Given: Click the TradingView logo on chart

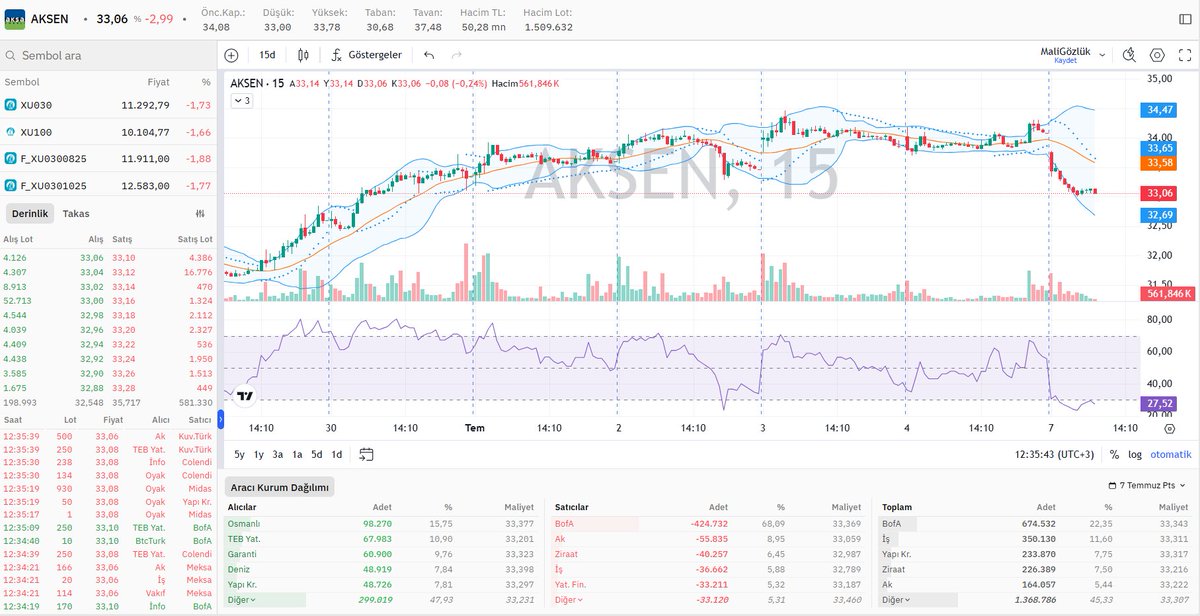Looking at the screenshot, I should [245, 396].
